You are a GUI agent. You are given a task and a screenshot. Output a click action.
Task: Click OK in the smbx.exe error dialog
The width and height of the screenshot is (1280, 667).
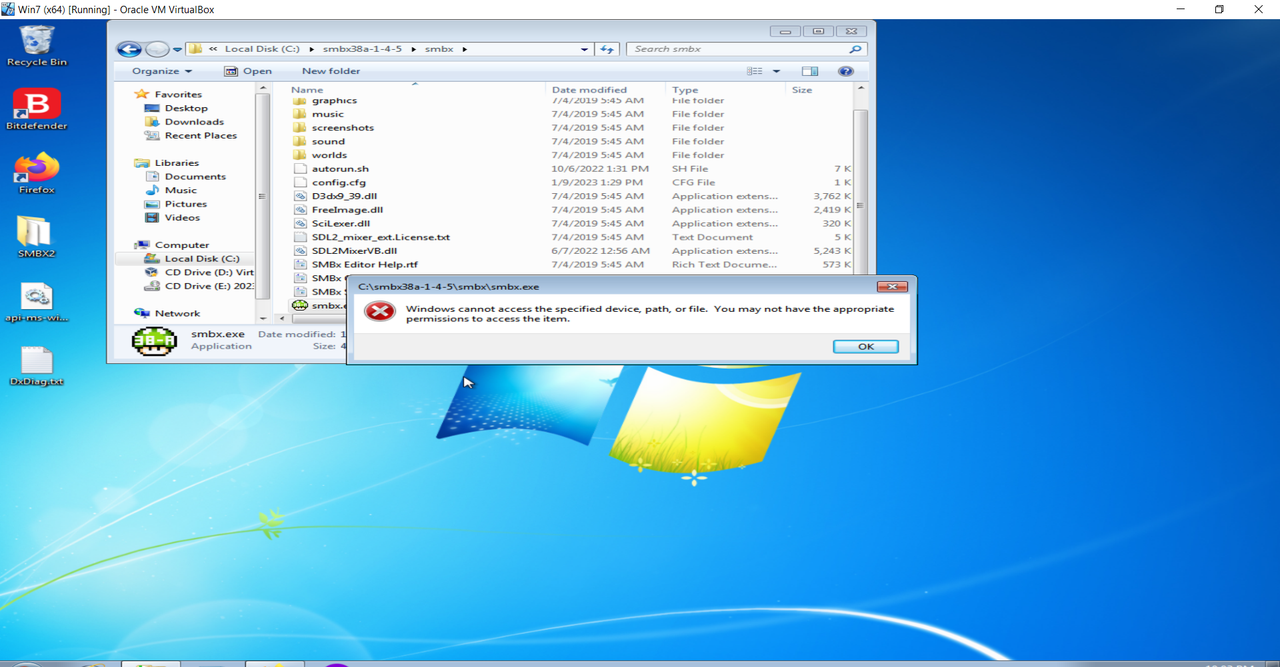(865, 346)
